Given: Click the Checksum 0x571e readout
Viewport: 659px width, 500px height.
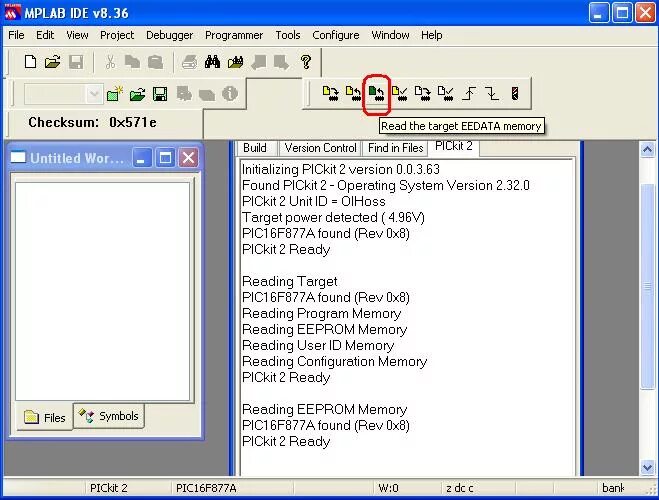Looking at the screenshot, I should pyautogui.click(x=92, y=122).
